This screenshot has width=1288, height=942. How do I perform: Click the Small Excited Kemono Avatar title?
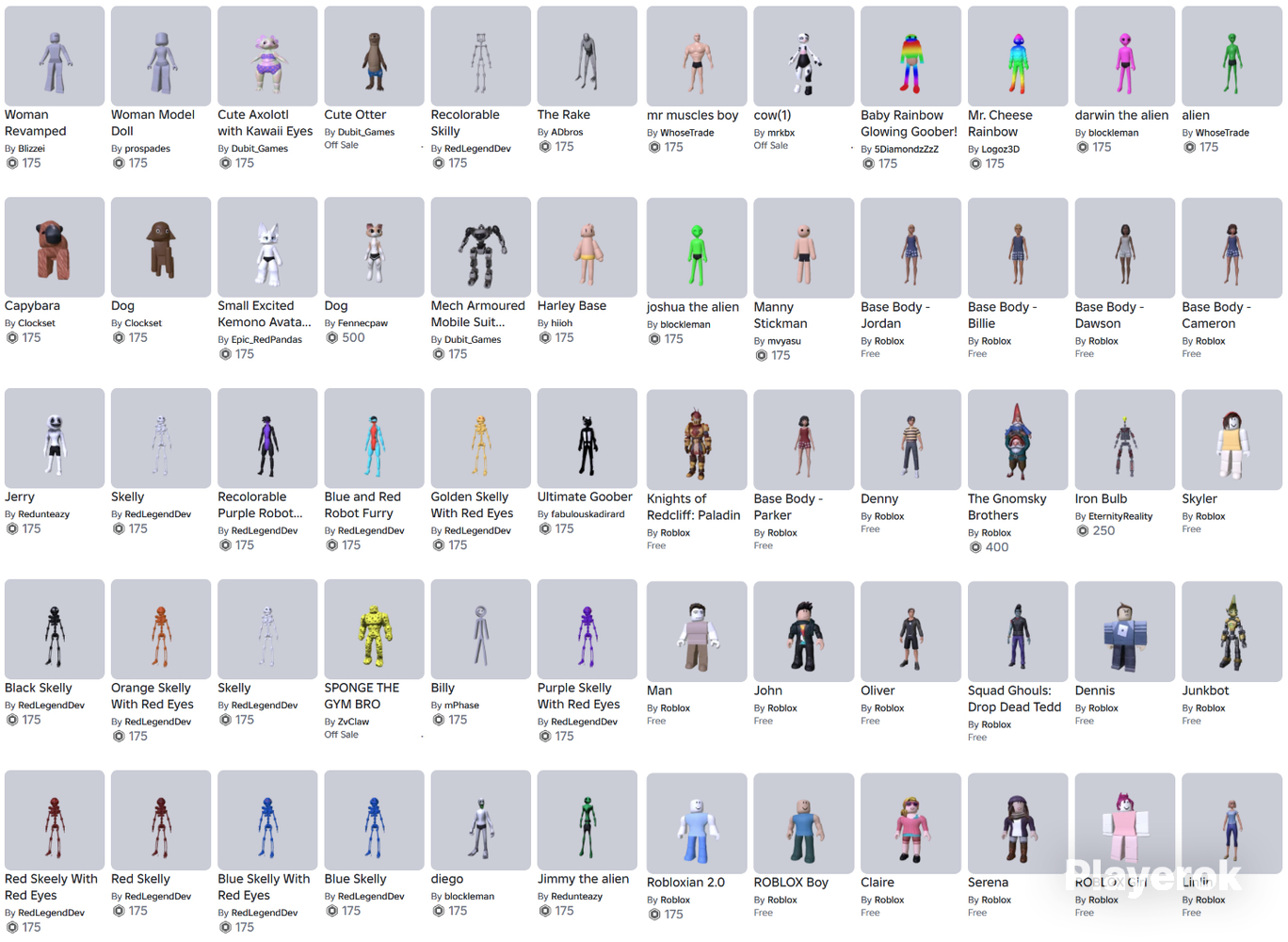264,314
